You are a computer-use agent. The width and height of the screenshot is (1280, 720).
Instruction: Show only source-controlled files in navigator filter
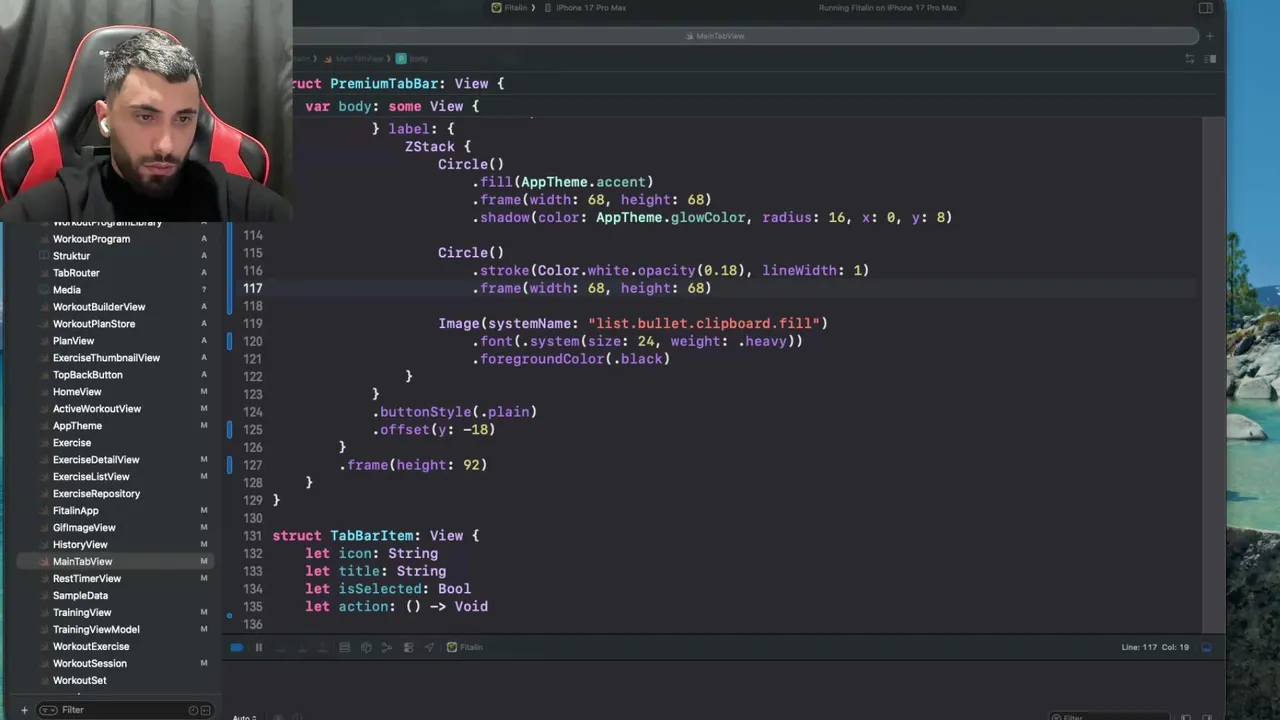tap(206, 710)
